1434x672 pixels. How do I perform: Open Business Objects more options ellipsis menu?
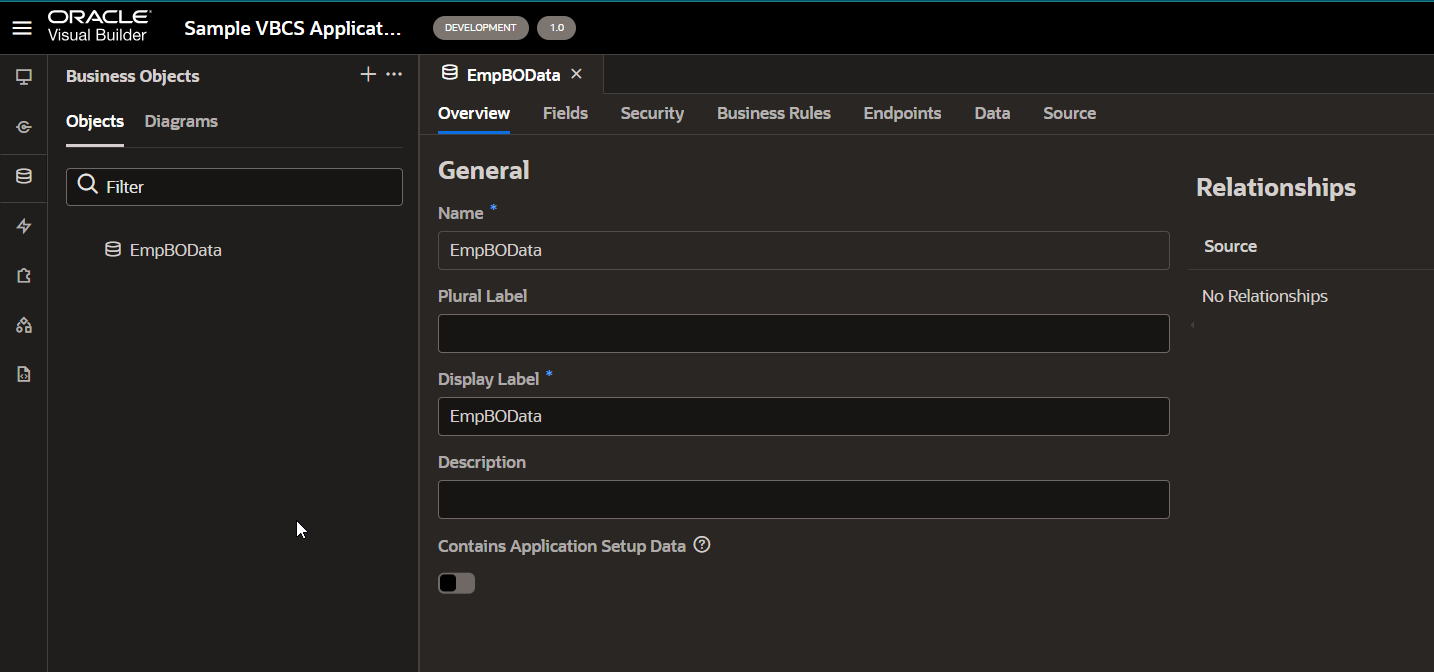[394, 75]
